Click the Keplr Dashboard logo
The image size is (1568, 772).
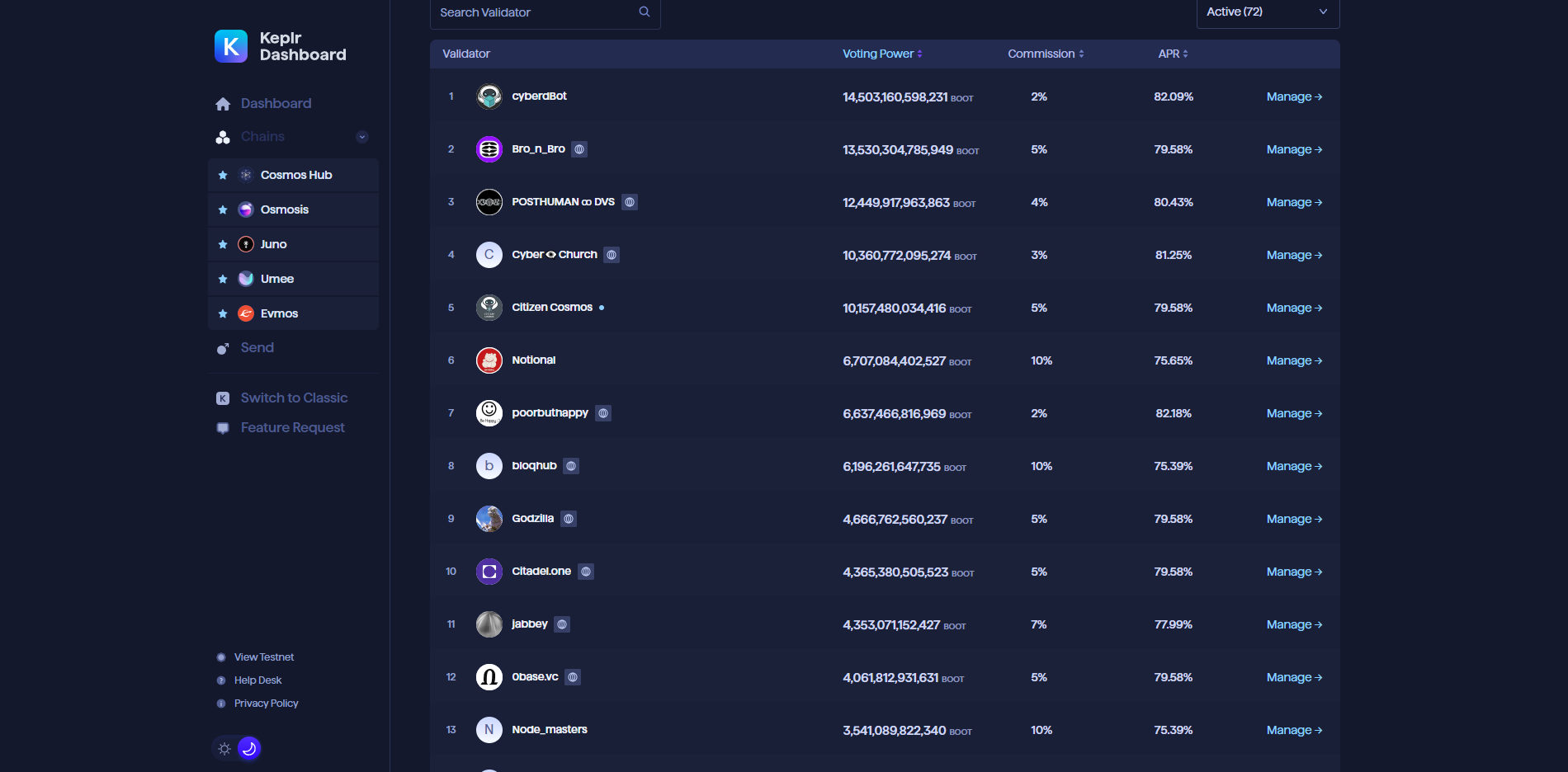tap(280, 46)
